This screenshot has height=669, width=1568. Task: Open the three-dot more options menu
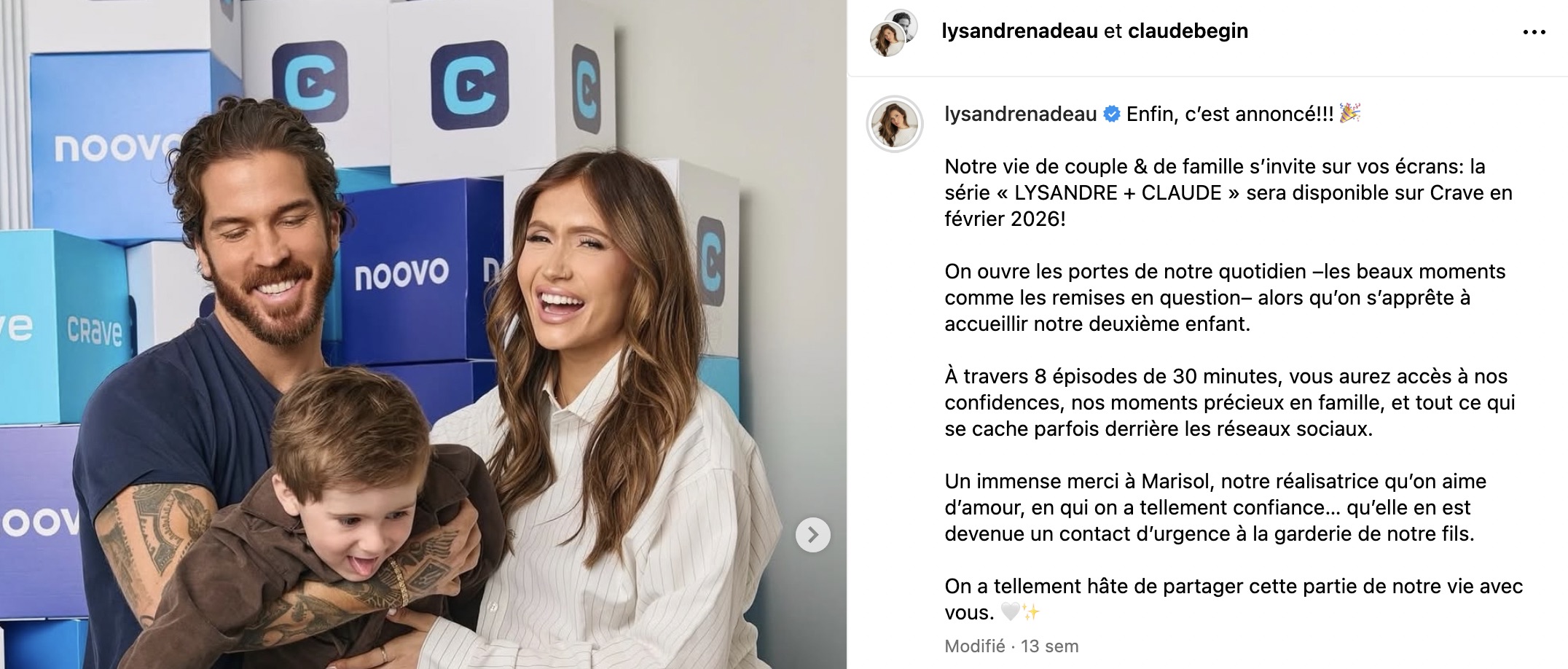(1534, 32)
